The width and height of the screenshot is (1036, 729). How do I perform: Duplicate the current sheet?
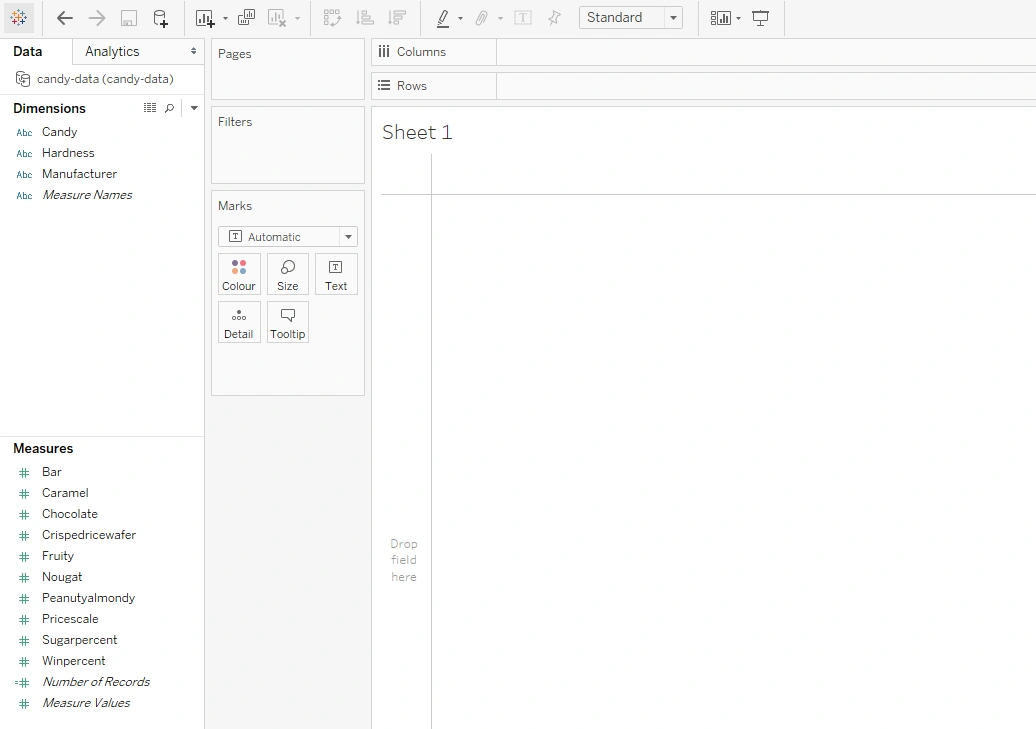[x=246, y=18]
